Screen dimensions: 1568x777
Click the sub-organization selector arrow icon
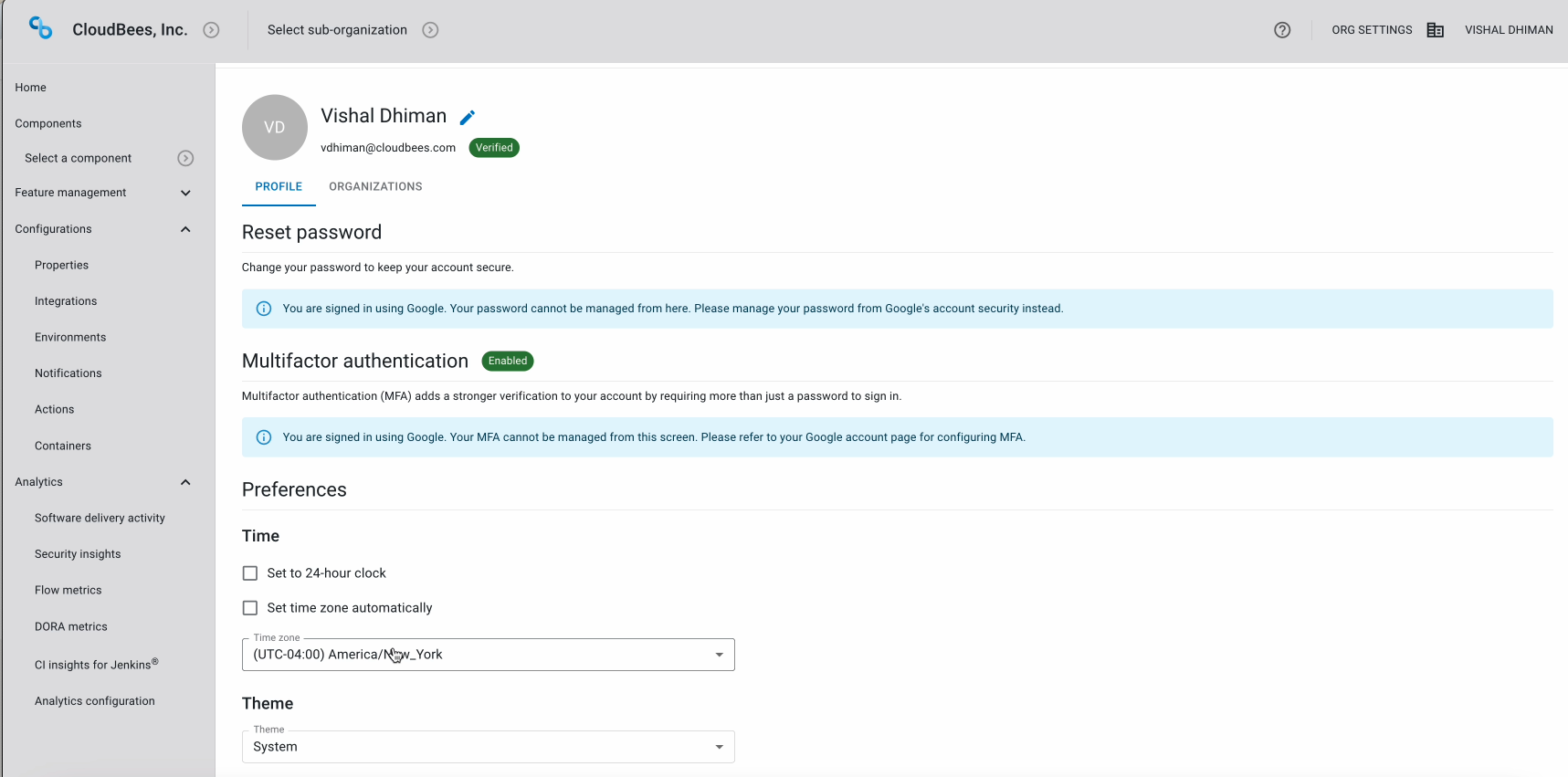point(430,30)
